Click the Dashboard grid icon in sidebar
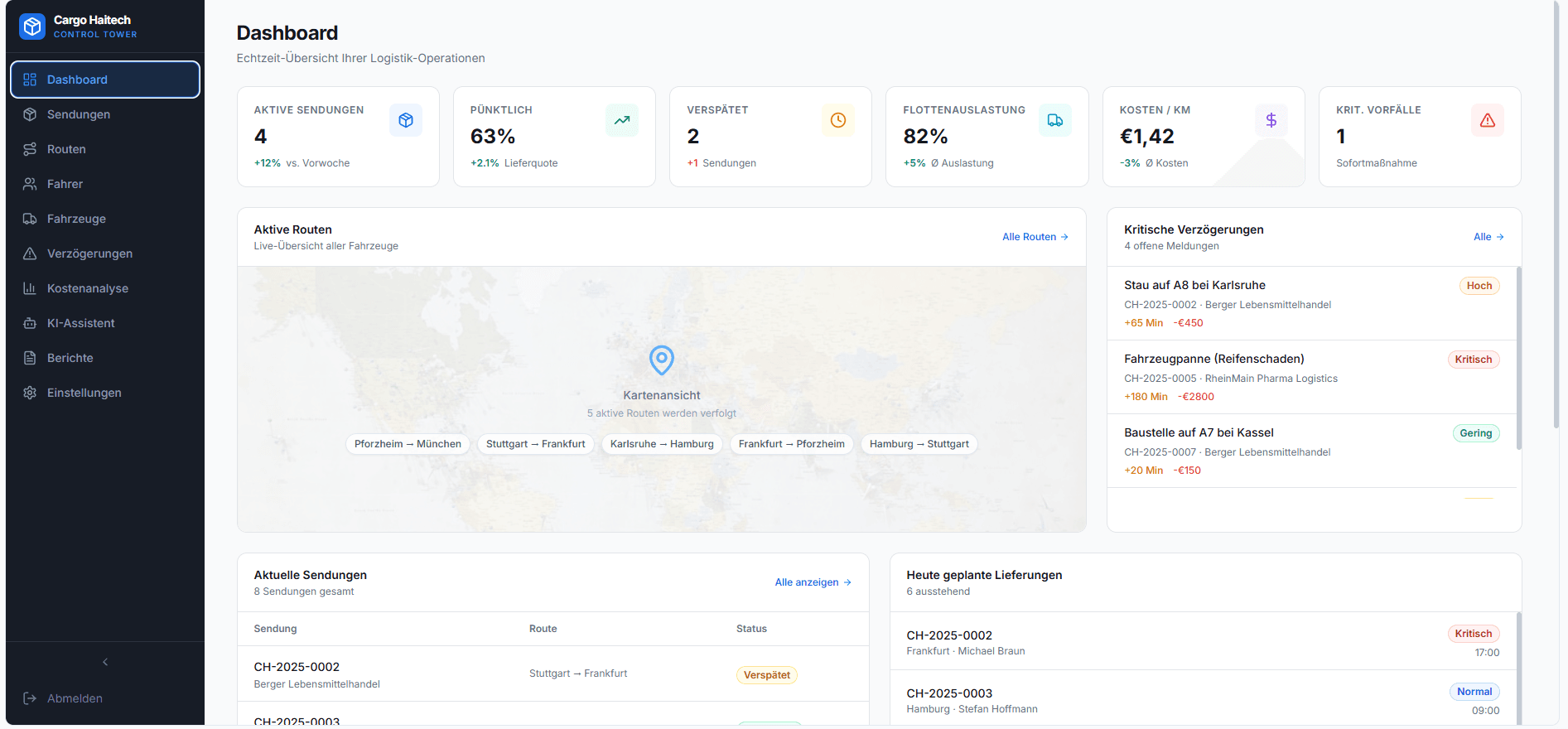 pos(30,80)
